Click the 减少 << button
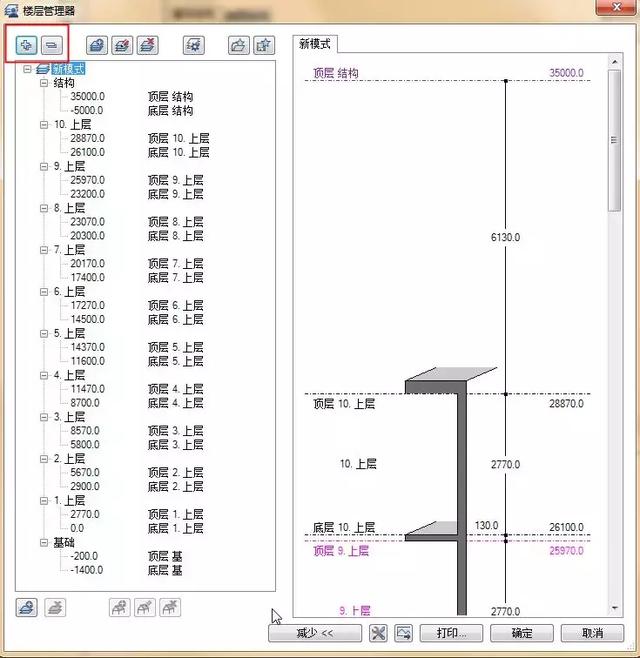Screen dimensions: 640x658 (x=315, y=633)
